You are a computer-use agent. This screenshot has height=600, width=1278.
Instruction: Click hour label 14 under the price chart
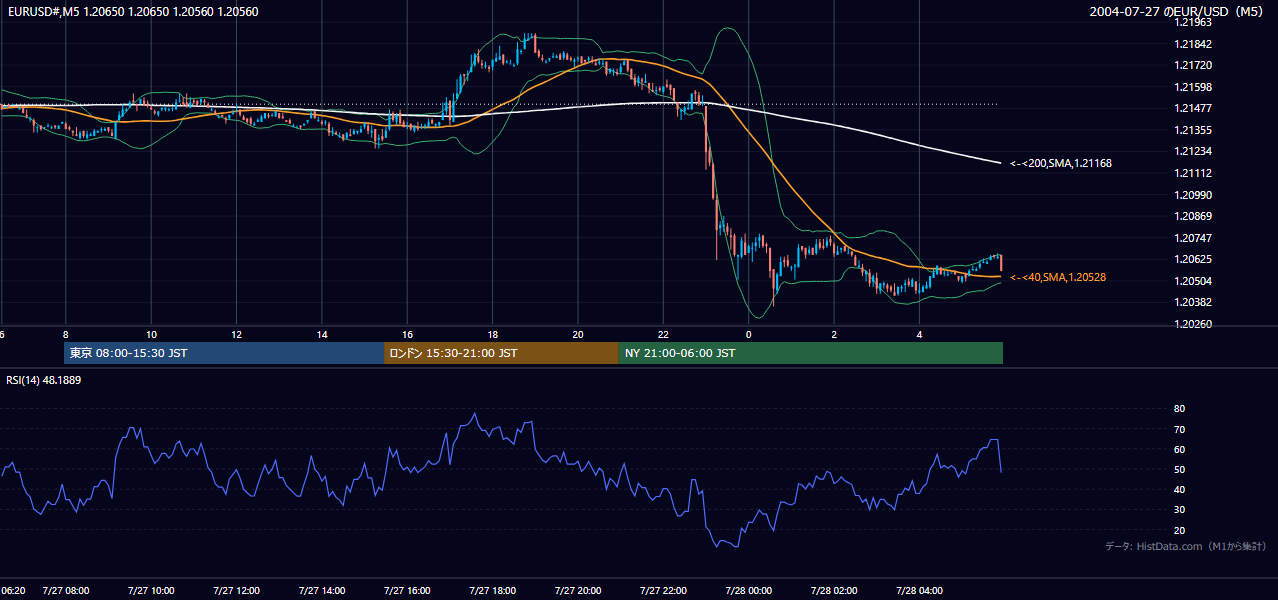[x=321, y=334]
